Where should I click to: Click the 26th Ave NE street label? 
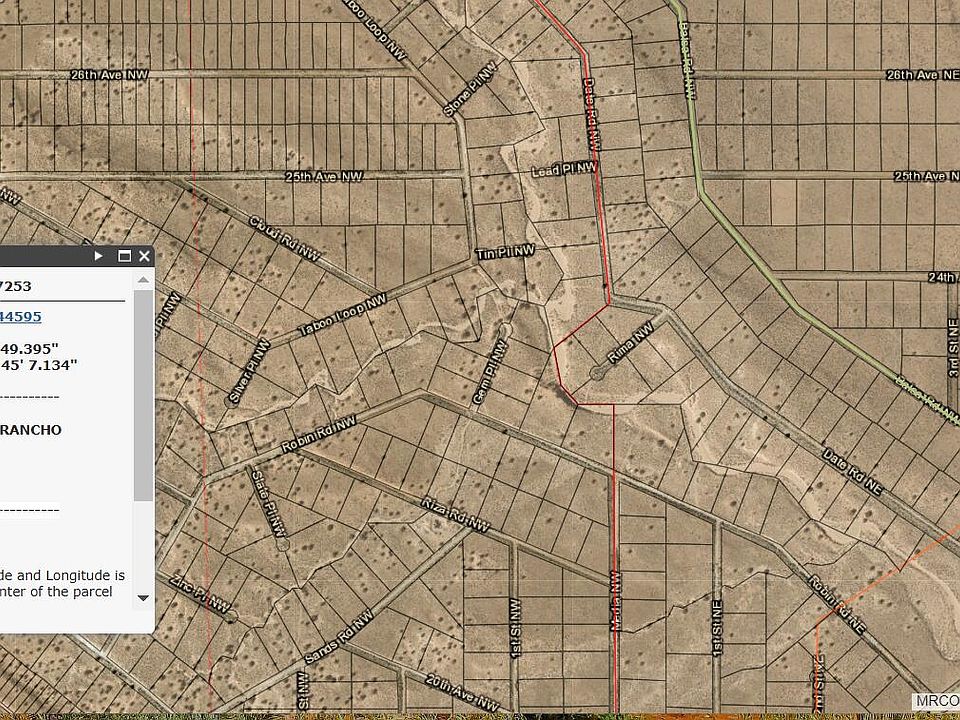pyautogui.click(x=923, y=75)
